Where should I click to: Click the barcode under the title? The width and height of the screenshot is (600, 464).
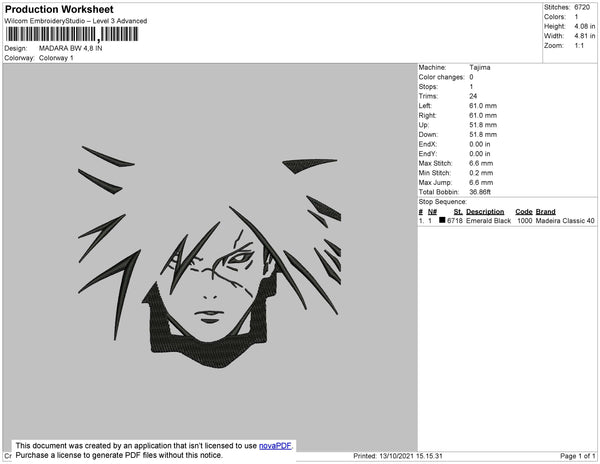72,34
